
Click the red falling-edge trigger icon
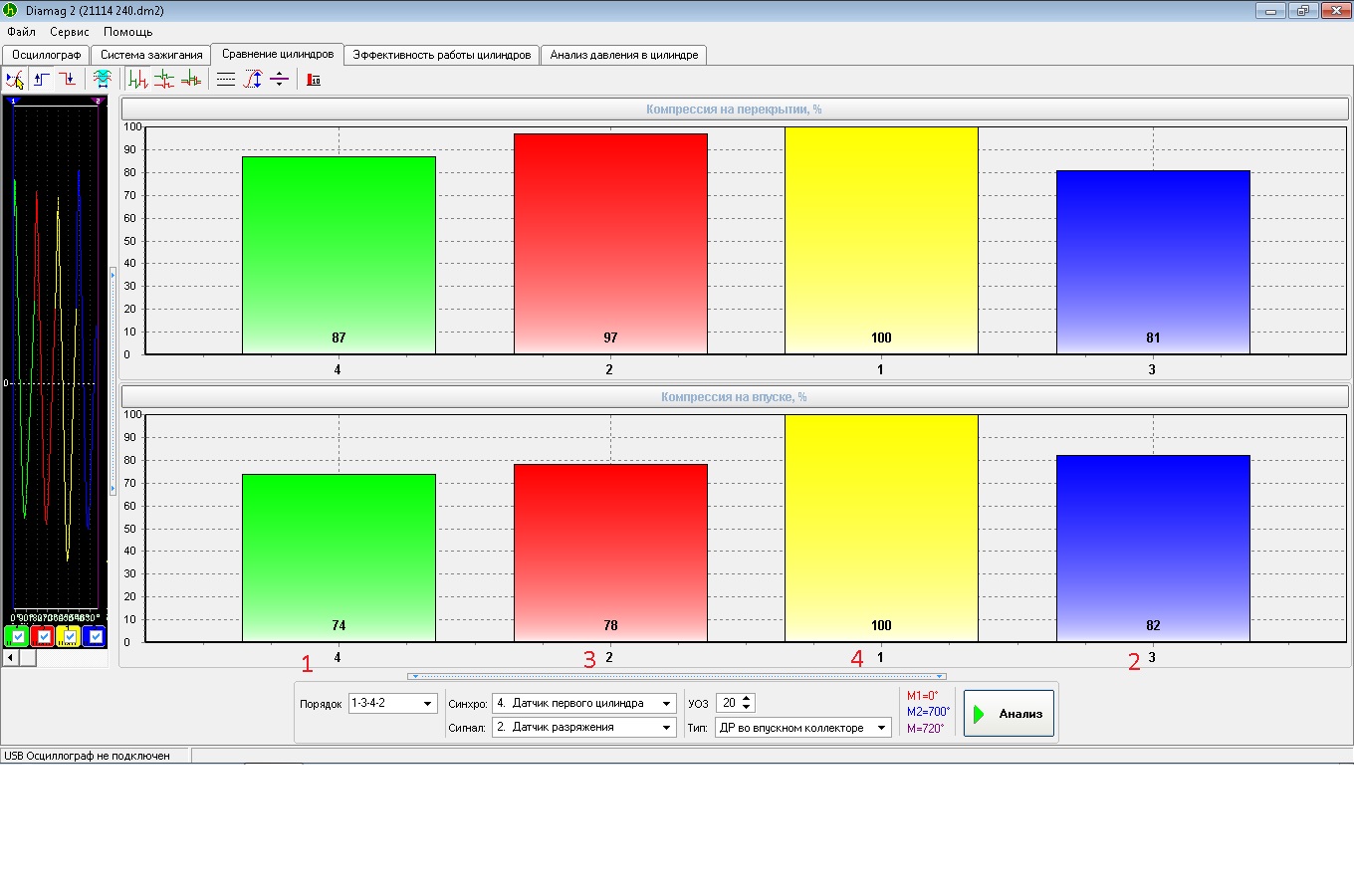coord(67,80)
